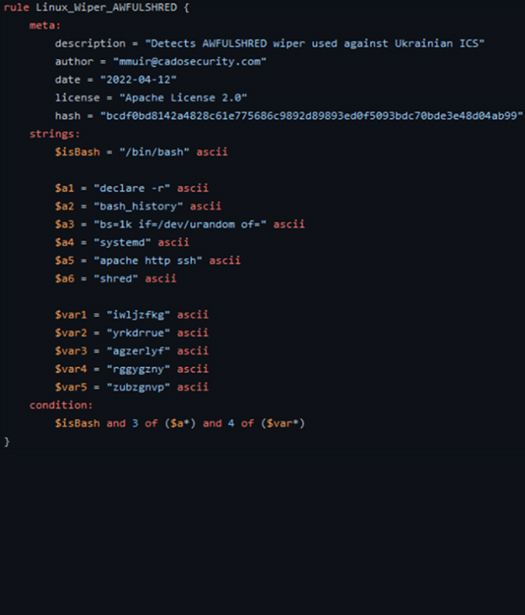Click the /dev/urandom string on $a3 line
Screen dimensions: 525x615
click(180, 224)
